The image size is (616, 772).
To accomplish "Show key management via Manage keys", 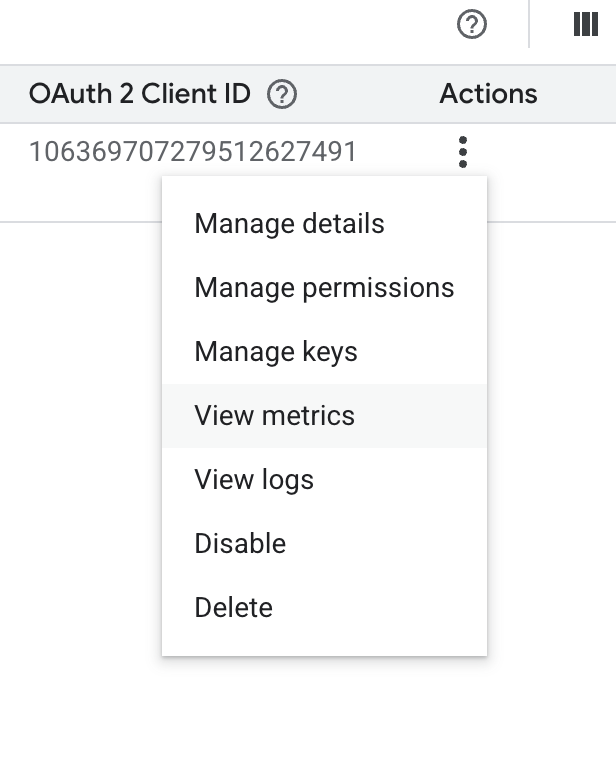I will click(x=276, y=352).
